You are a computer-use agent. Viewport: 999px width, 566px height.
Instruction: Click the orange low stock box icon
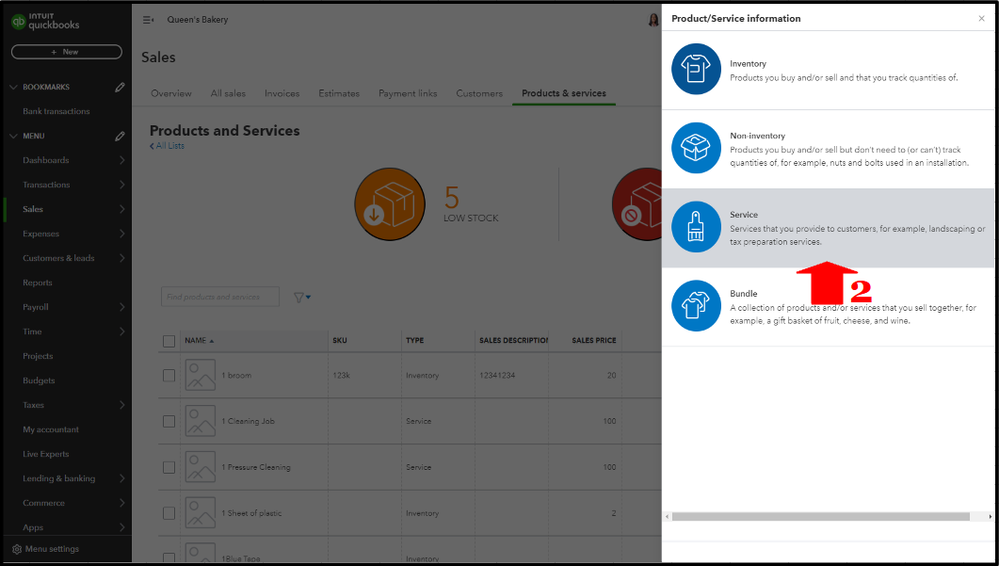click(x=390, y=204)
